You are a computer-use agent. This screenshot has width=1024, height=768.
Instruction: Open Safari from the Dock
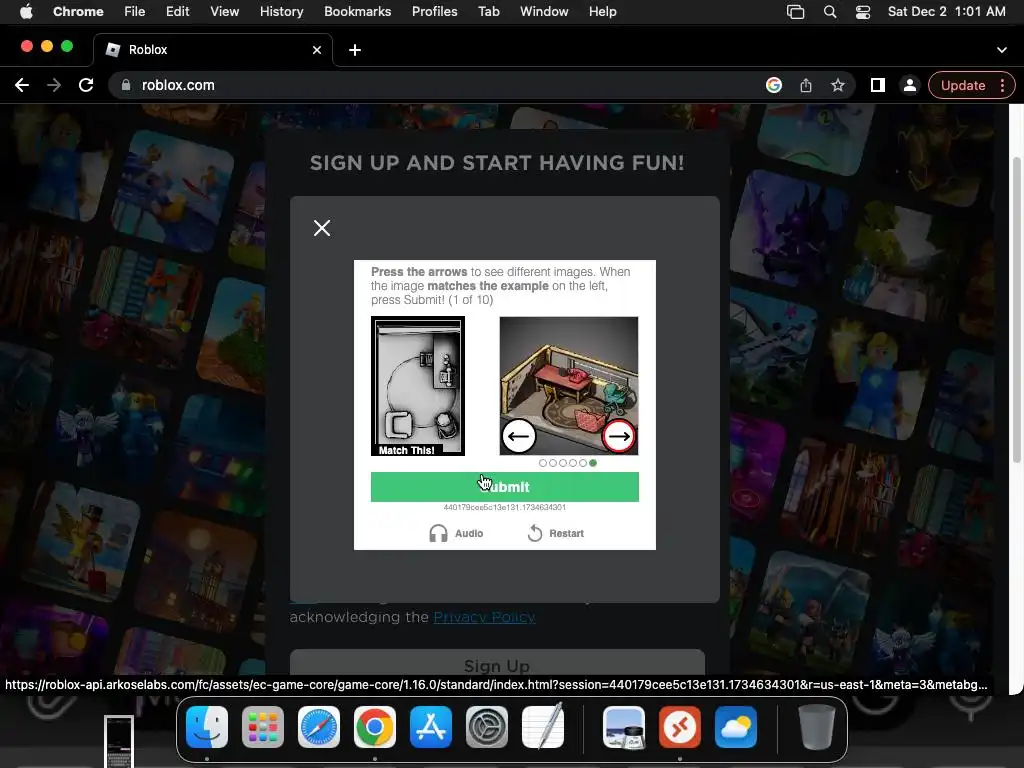319,727
